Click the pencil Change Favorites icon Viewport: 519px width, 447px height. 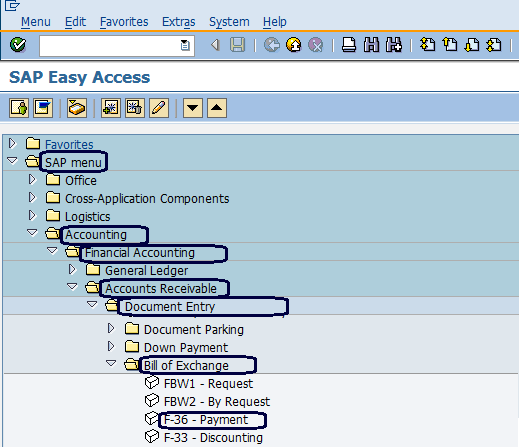[x=159, y=108]
